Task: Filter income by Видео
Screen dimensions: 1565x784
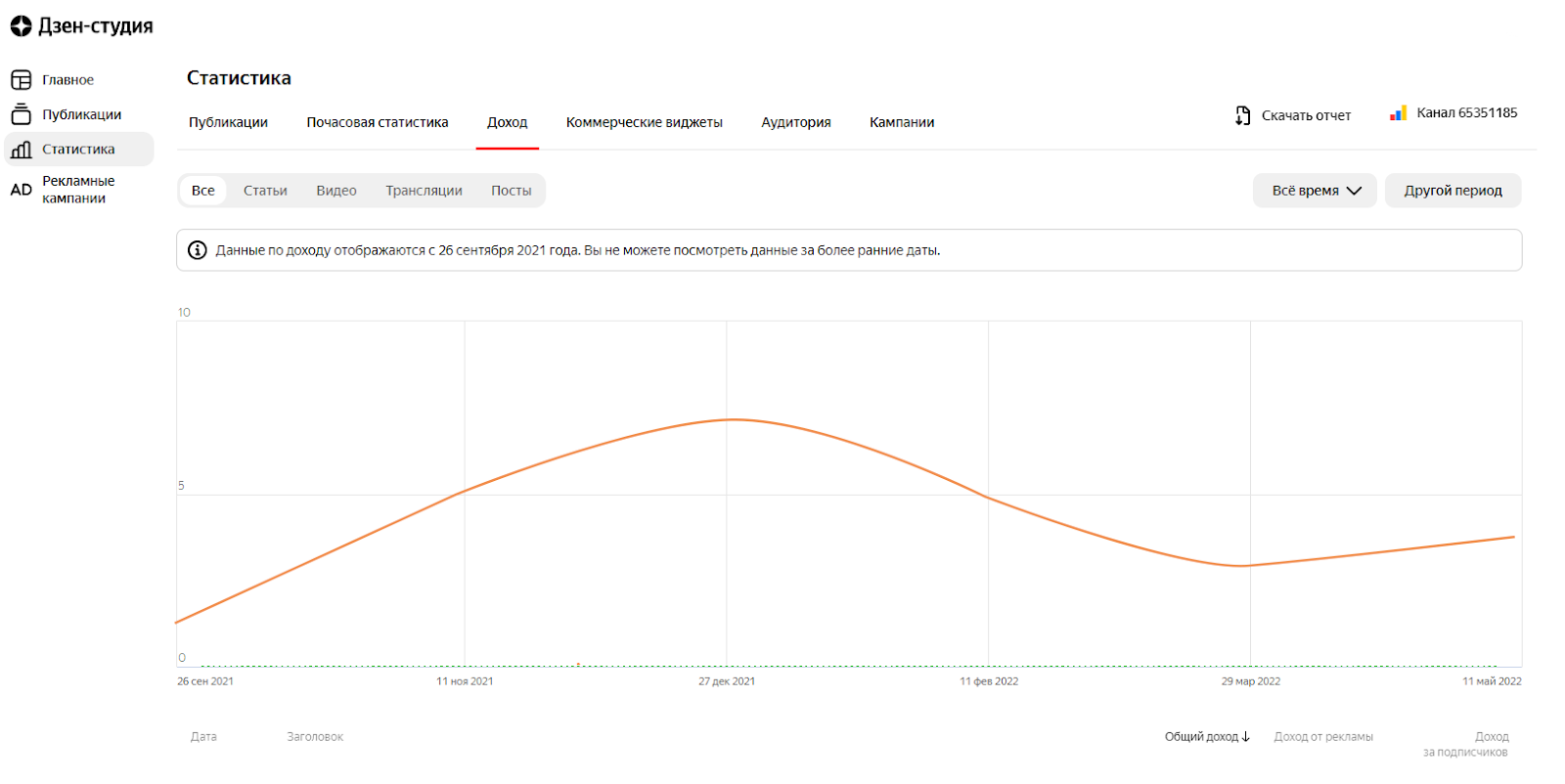Action: click(335, 191)
